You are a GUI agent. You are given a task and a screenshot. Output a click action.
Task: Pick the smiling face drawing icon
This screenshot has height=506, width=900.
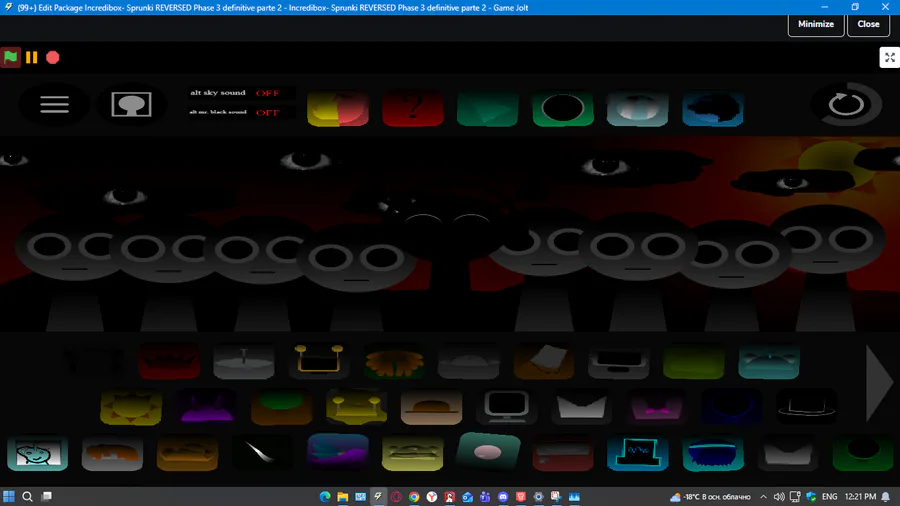click(x=37, y=453)
